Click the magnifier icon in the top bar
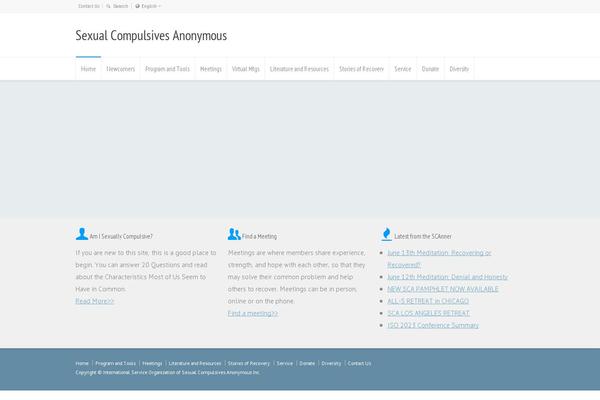Viewport: 600px width, 400px height. click(108, 6)
